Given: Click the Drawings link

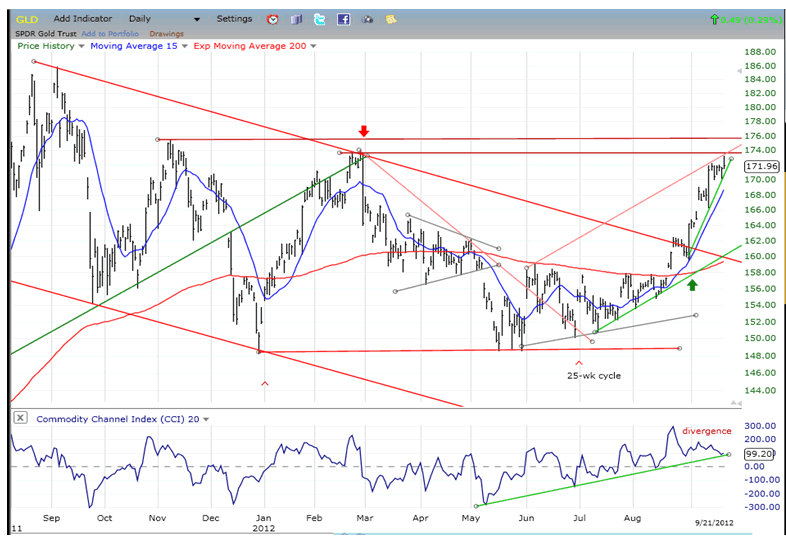Looking at the screenshot, I should point(165,33).
